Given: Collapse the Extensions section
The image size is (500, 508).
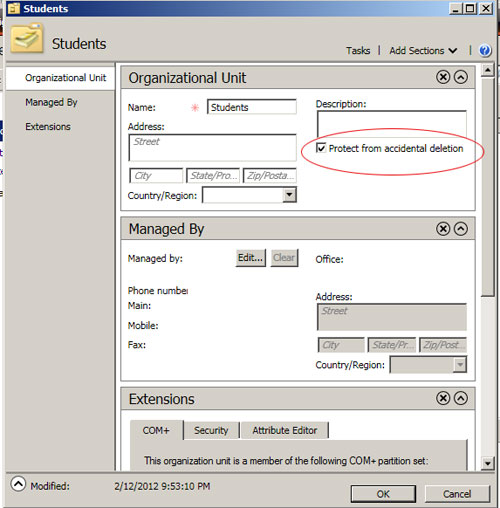Looking at the screenshot, I should pos(461,398).
